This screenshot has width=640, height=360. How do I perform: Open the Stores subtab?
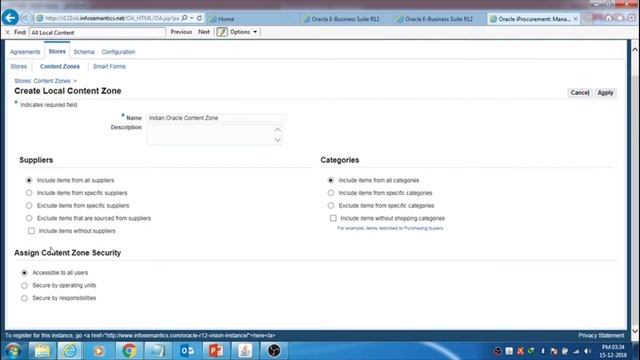click(19, 66)
